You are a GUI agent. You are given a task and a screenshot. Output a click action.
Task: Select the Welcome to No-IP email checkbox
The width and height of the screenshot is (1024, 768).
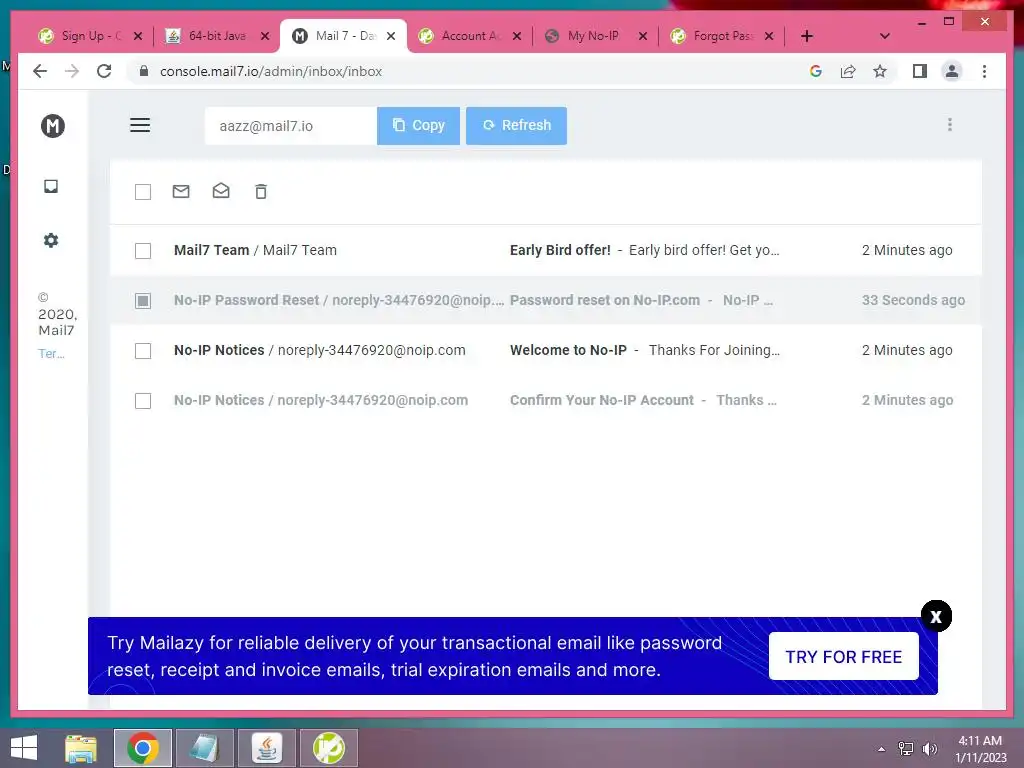coord(142,351)
